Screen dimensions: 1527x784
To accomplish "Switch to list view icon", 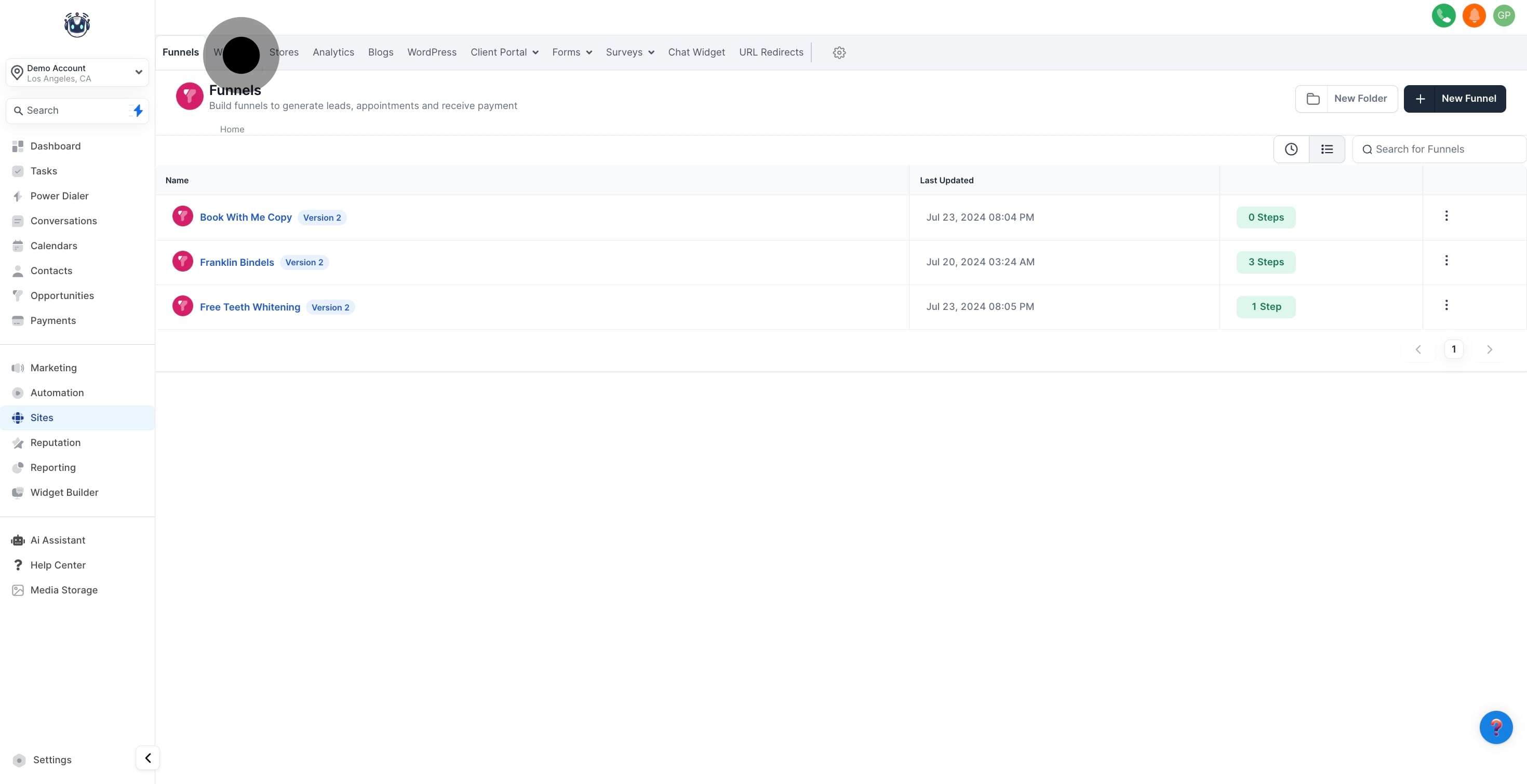I will tap(1327, 150).
